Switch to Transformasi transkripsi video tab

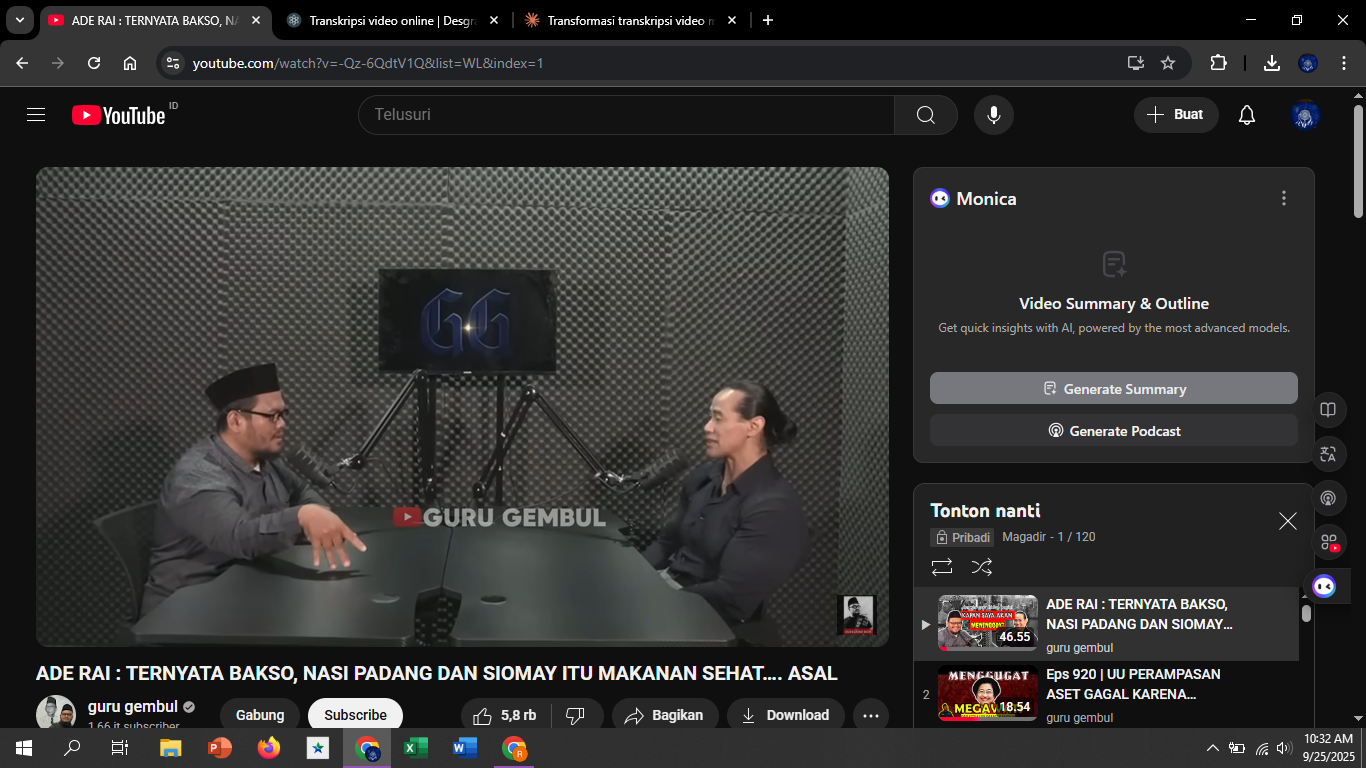coord(628,20)
